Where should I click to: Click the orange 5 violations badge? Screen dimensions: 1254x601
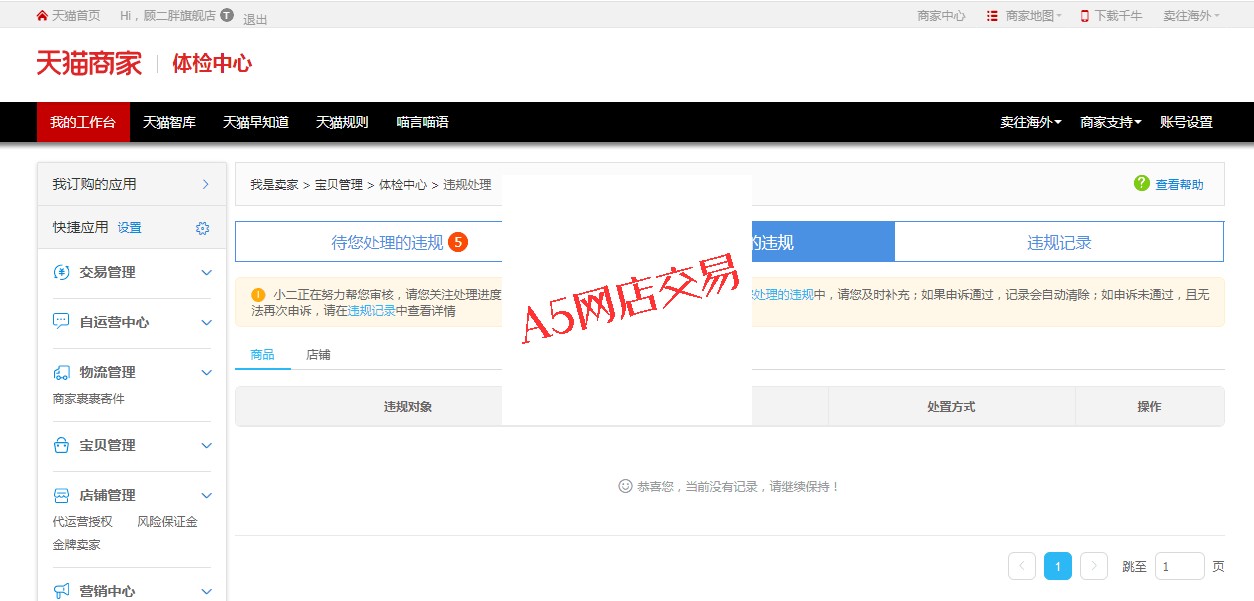[x=458, y=242]
